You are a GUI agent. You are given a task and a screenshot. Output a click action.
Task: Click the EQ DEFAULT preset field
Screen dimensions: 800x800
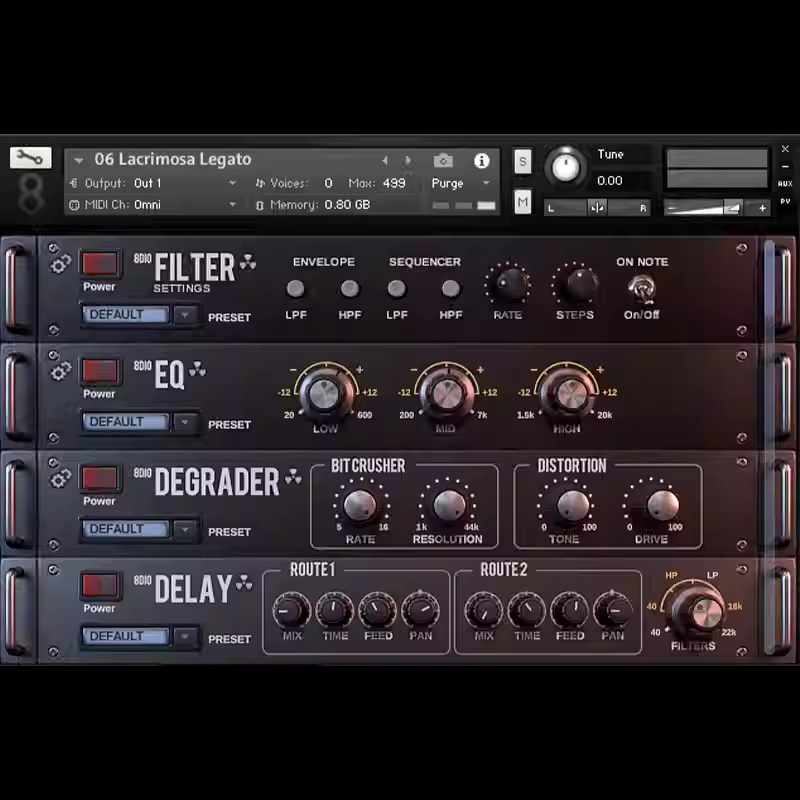pyautogui.click(x=126, y=421)
